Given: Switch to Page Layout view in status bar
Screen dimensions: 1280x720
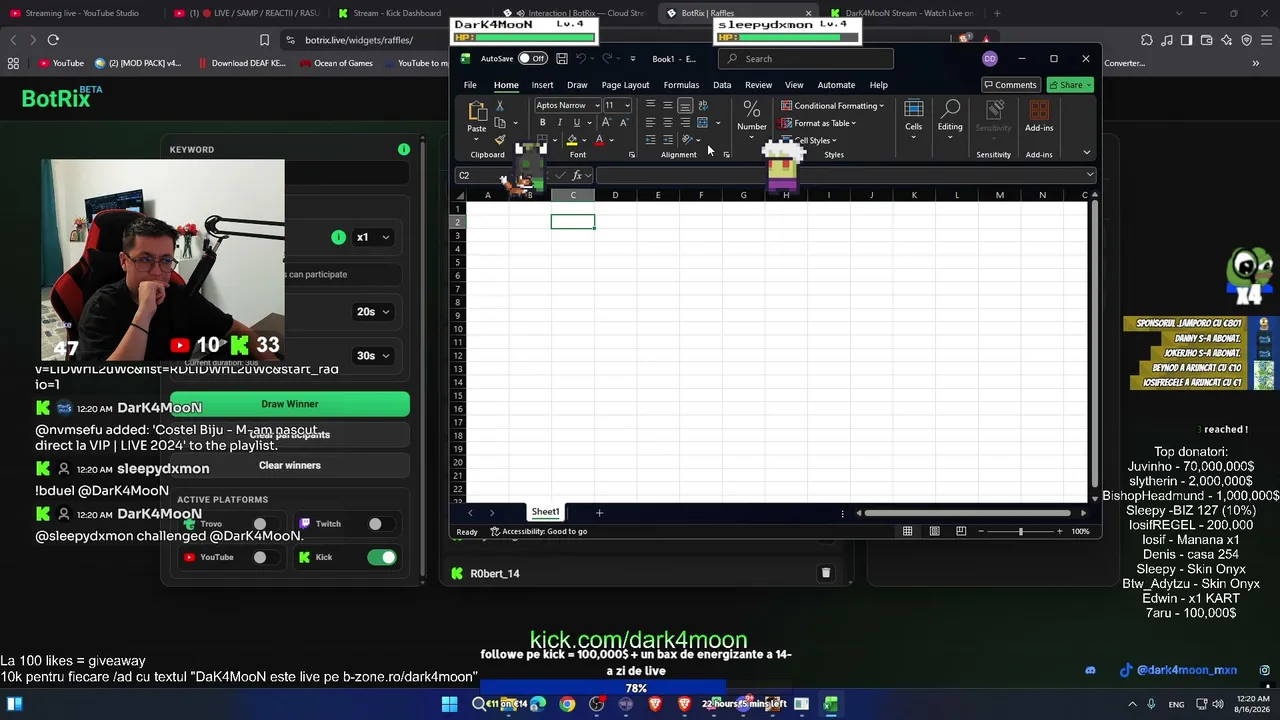Looking at the screenshot, I should coord(936,531).
